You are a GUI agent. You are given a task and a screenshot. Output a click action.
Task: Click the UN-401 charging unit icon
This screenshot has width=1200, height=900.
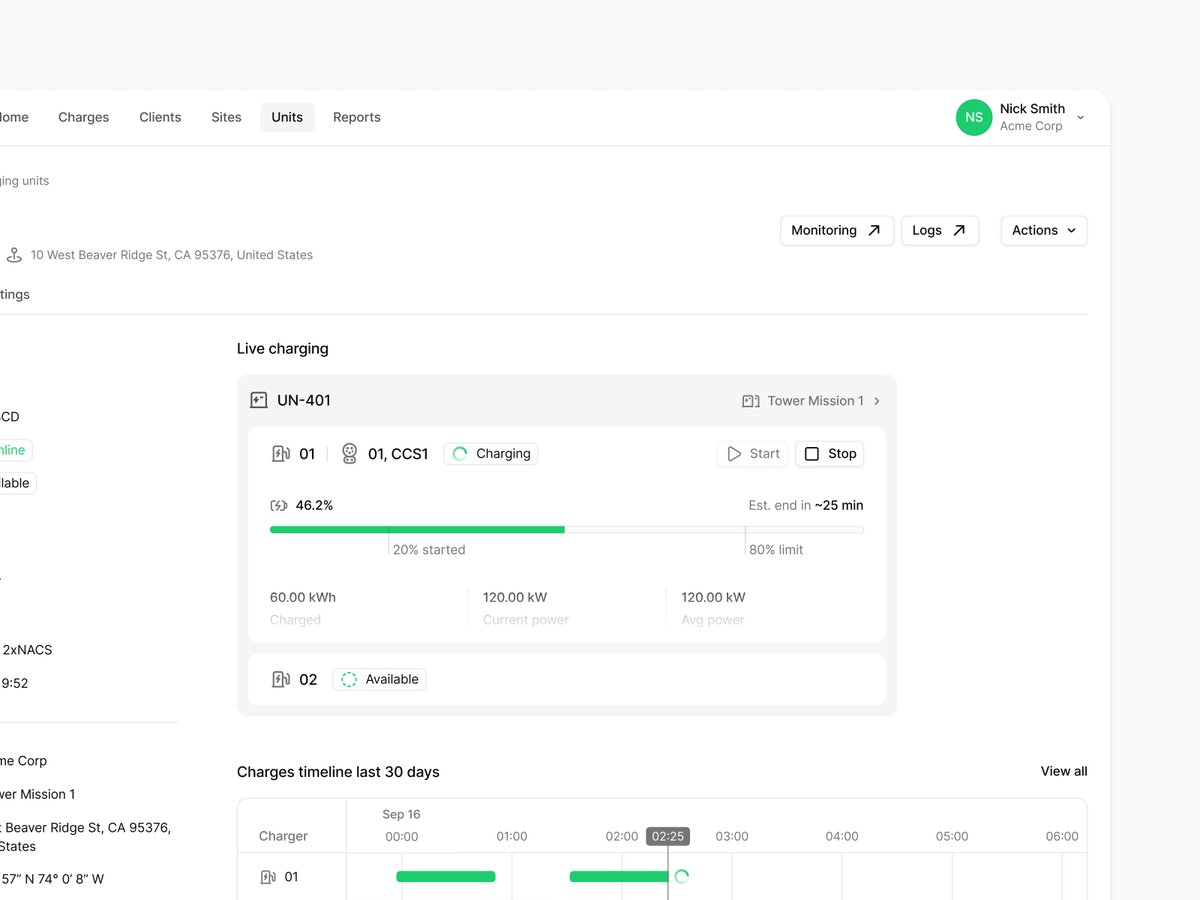(258, 400)
